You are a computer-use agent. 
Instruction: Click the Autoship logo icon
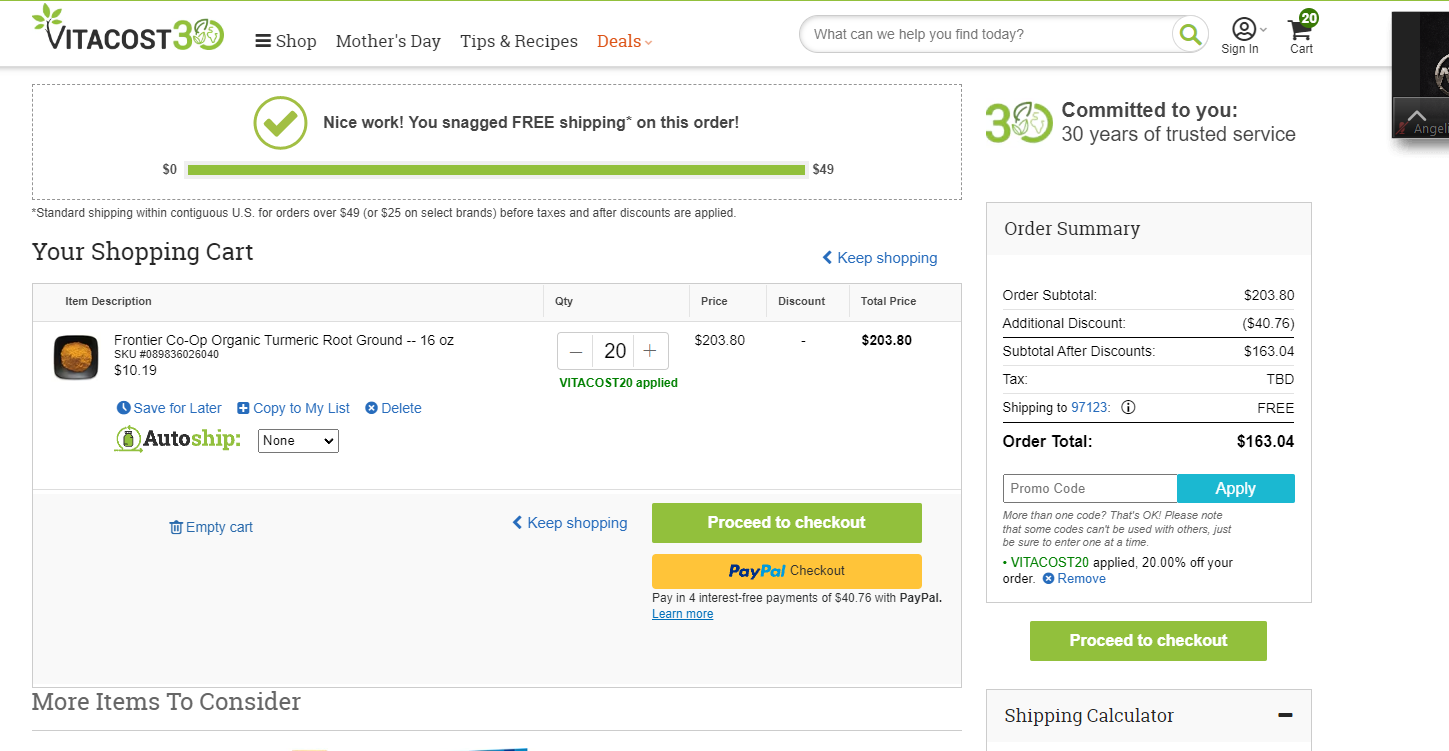point(178,439)
